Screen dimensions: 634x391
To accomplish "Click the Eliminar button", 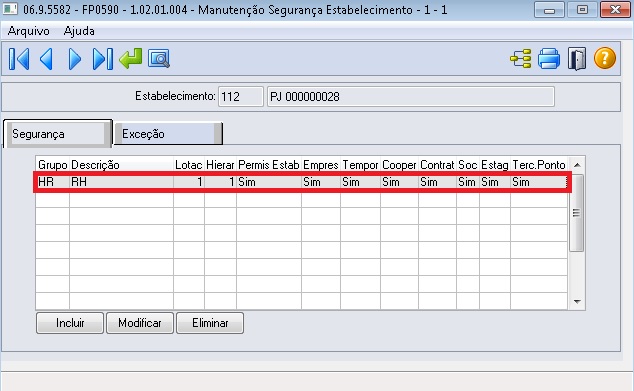I will [x=210, y=323].
